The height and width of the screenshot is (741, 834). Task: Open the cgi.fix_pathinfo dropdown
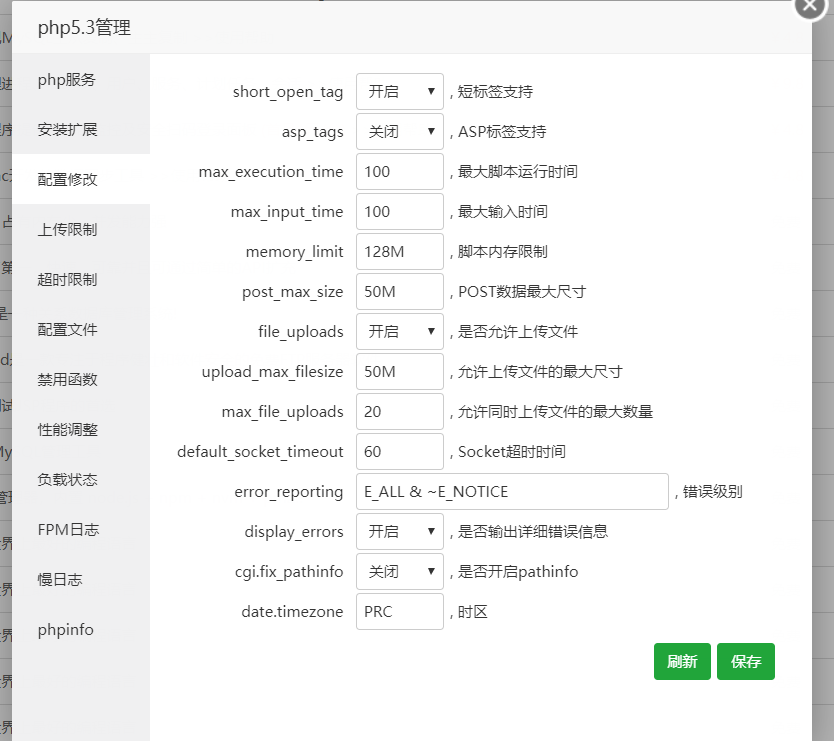[399, 572]
